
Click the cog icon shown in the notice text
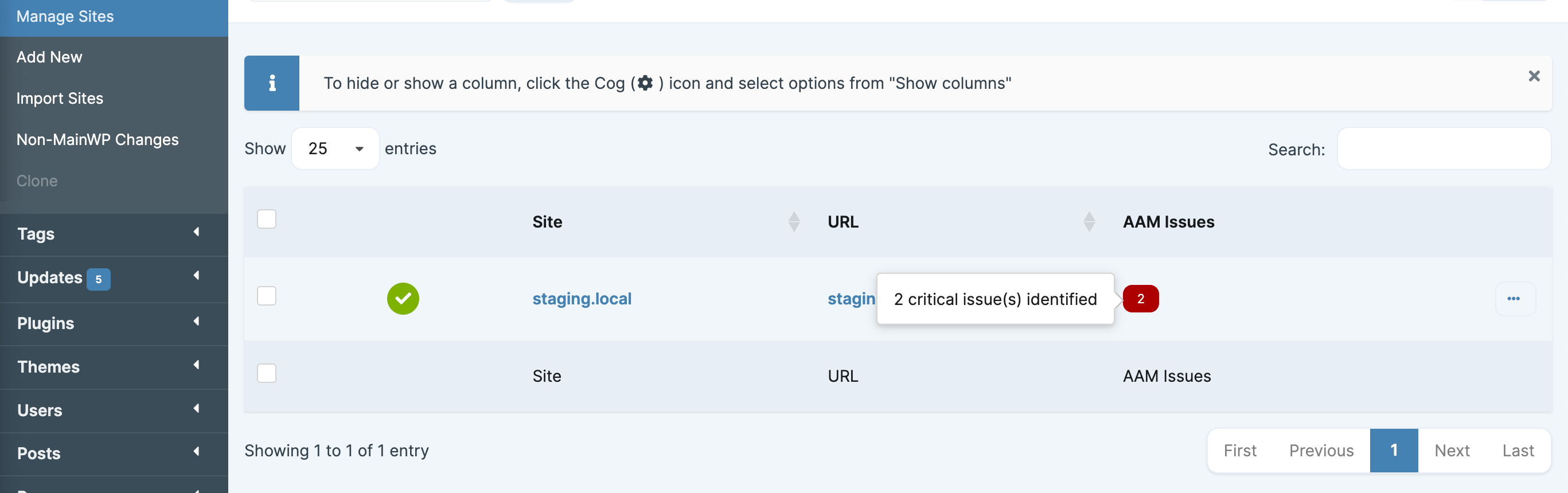pos(645,83)
